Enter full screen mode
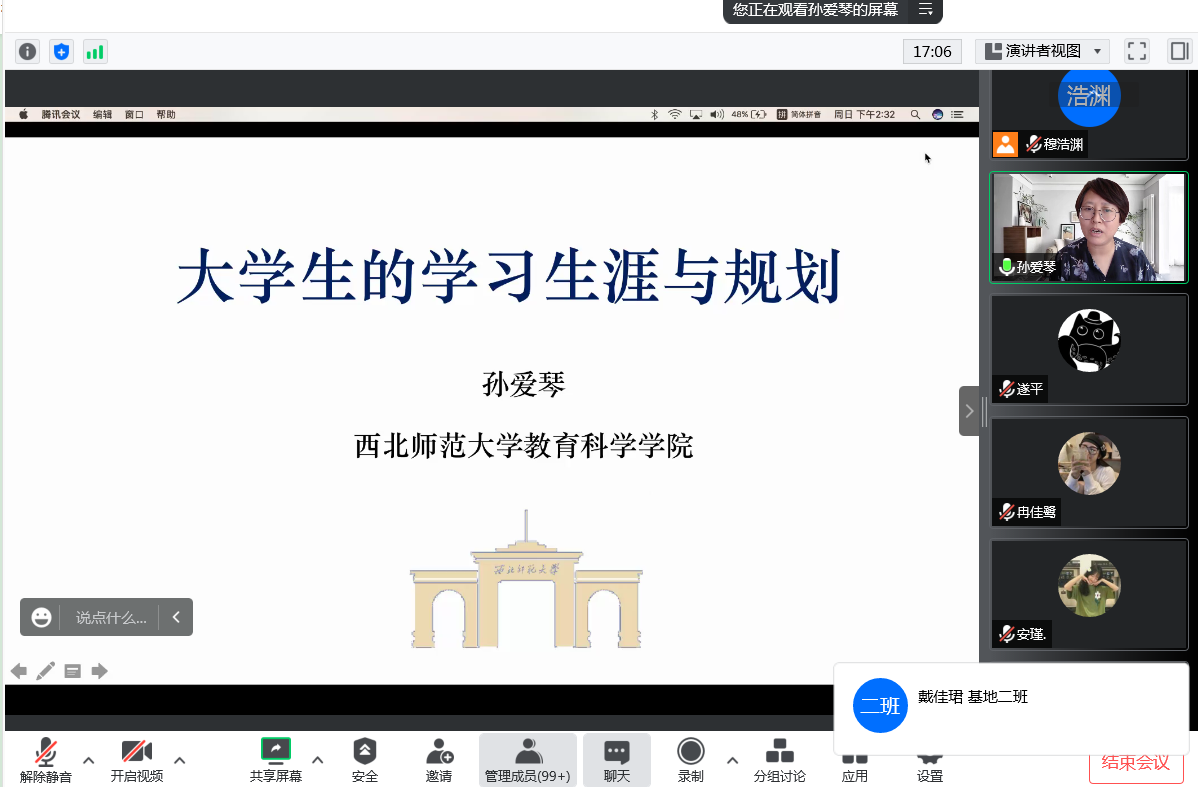 point(1136,51)
